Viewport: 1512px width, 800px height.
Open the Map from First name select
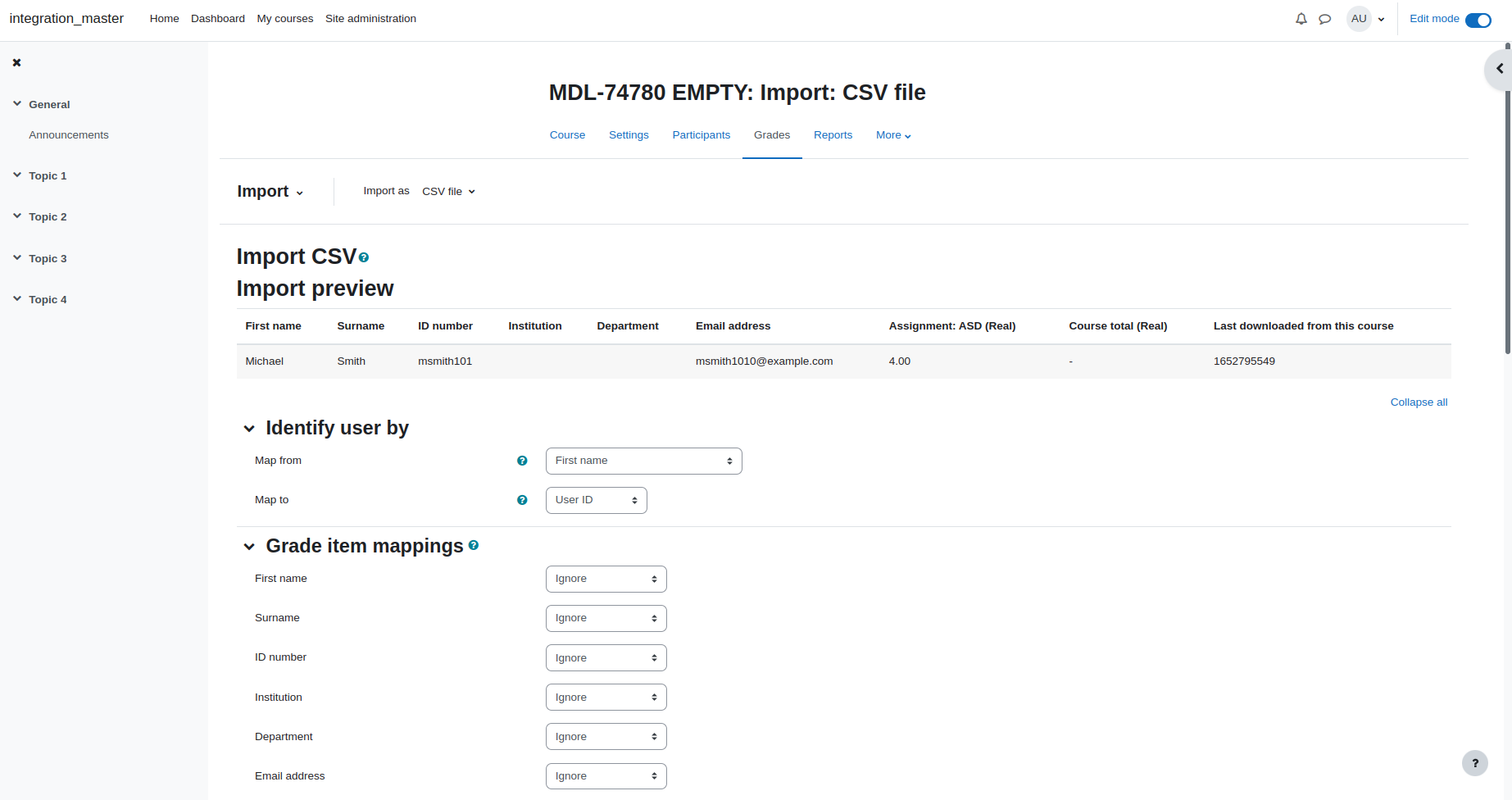pos(644,461)
